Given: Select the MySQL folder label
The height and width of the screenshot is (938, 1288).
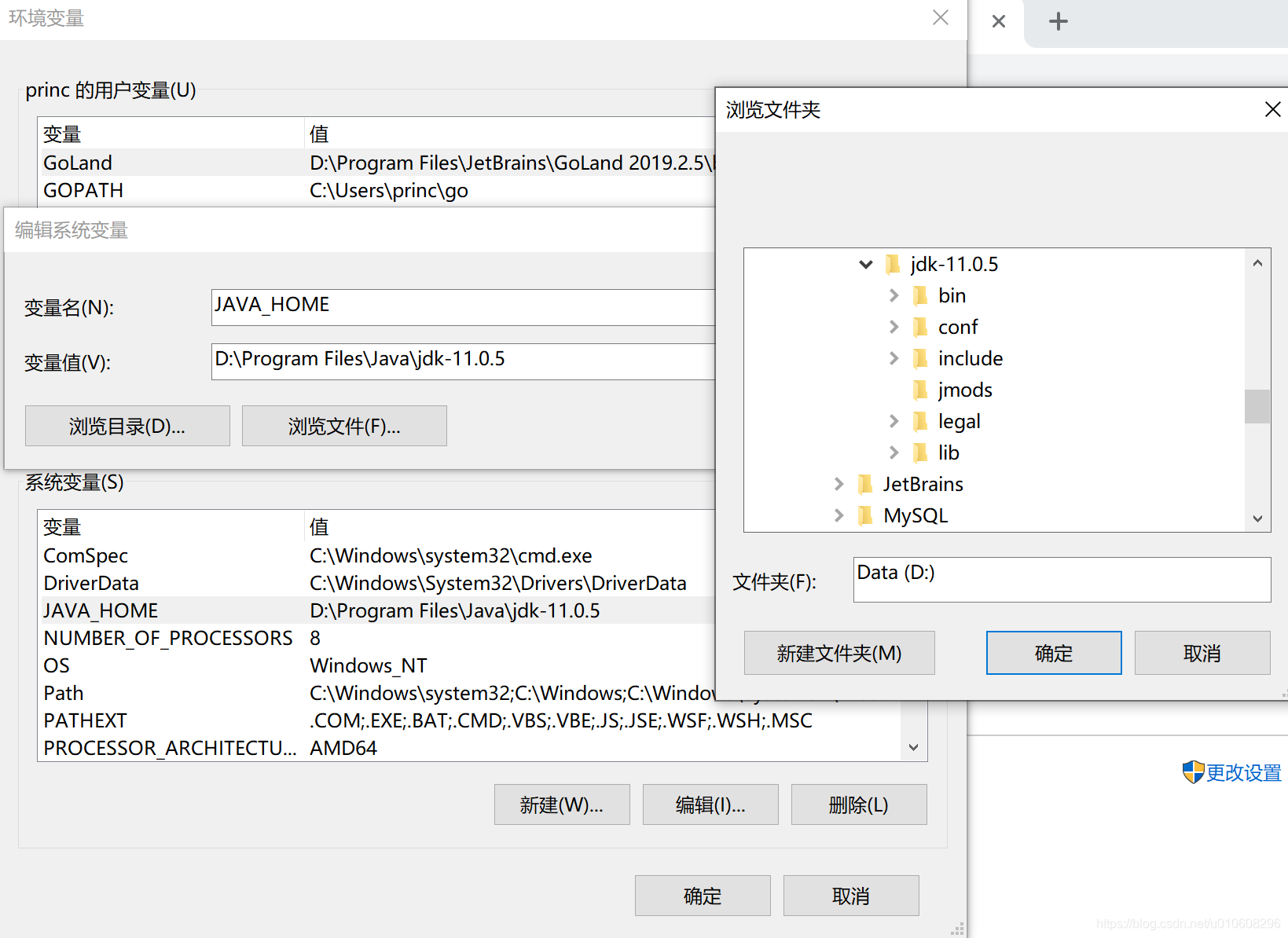Looking at the screenshot, I should [916, 515].
